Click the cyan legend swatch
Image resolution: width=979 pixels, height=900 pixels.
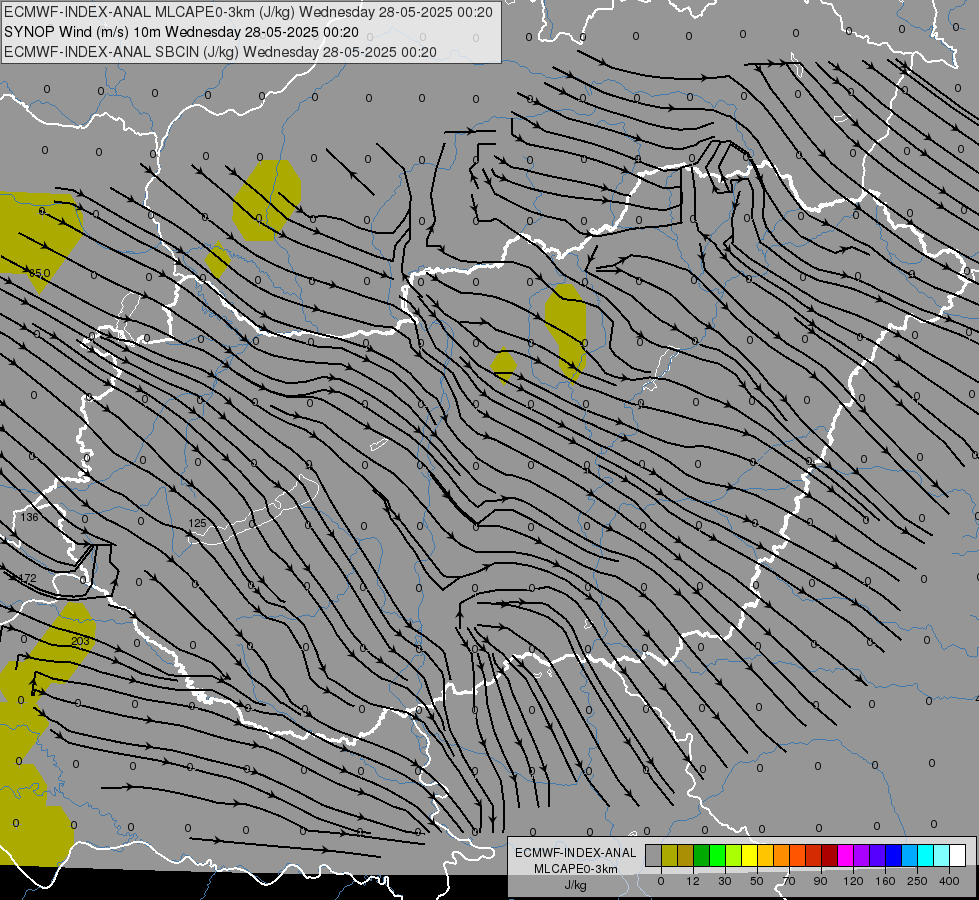(x=926, y=855)
